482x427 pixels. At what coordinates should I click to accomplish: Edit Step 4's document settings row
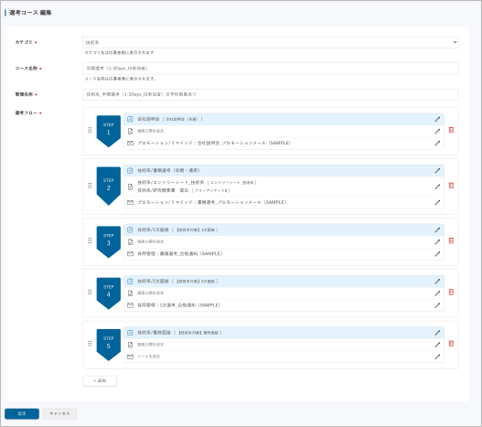click(437, 293)
